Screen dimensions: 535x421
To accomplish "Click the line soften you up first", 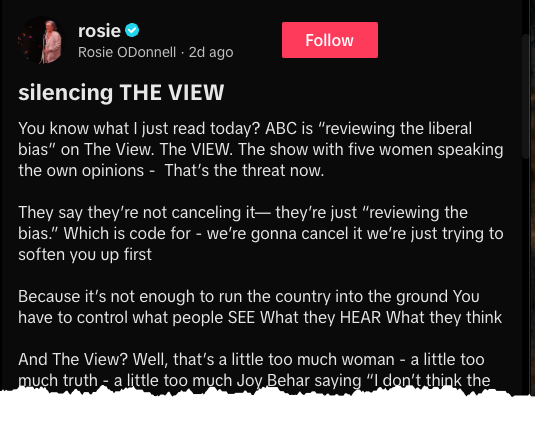I will 85,255.
